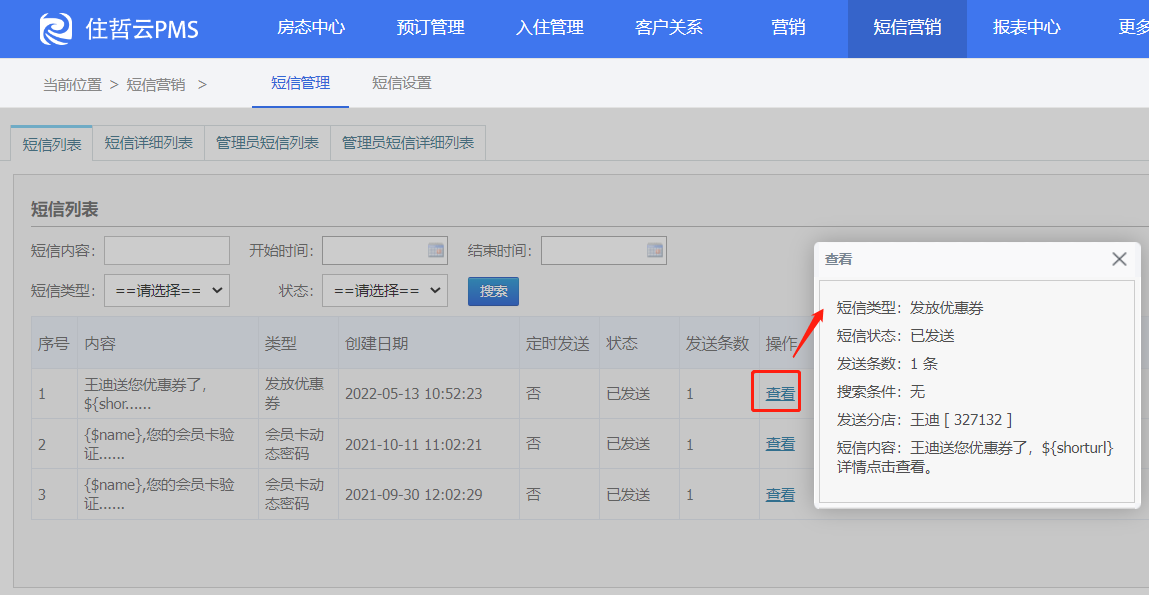Image resolution: width=1149 pixels, height=595 pixels.
Task: Click the 搜索 button
Action: pyautogui.click(x=493, y=291)
